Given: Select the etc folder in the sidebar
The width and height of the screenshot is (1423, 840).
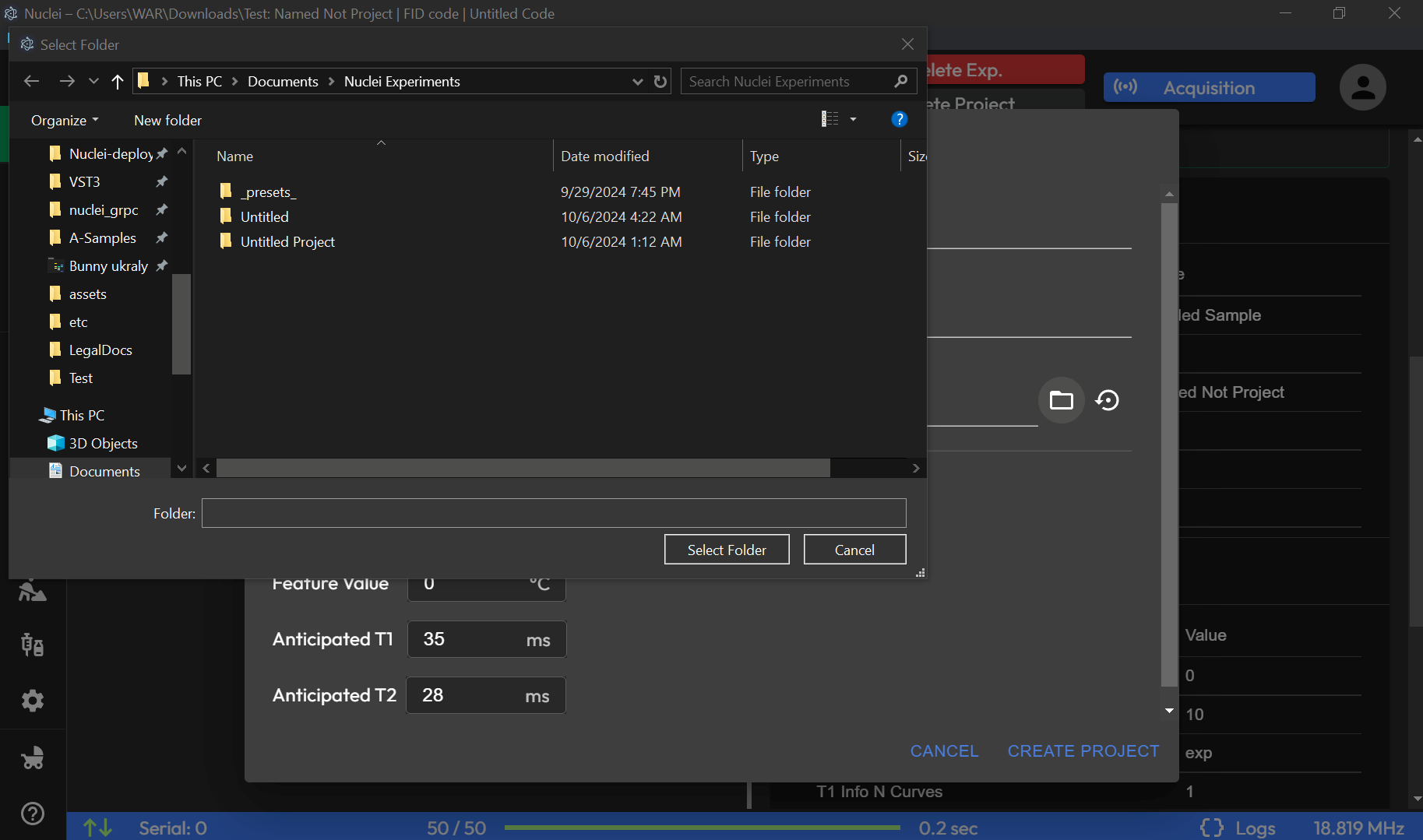Looking at the screenshot, I should click(x=78, y=322).
